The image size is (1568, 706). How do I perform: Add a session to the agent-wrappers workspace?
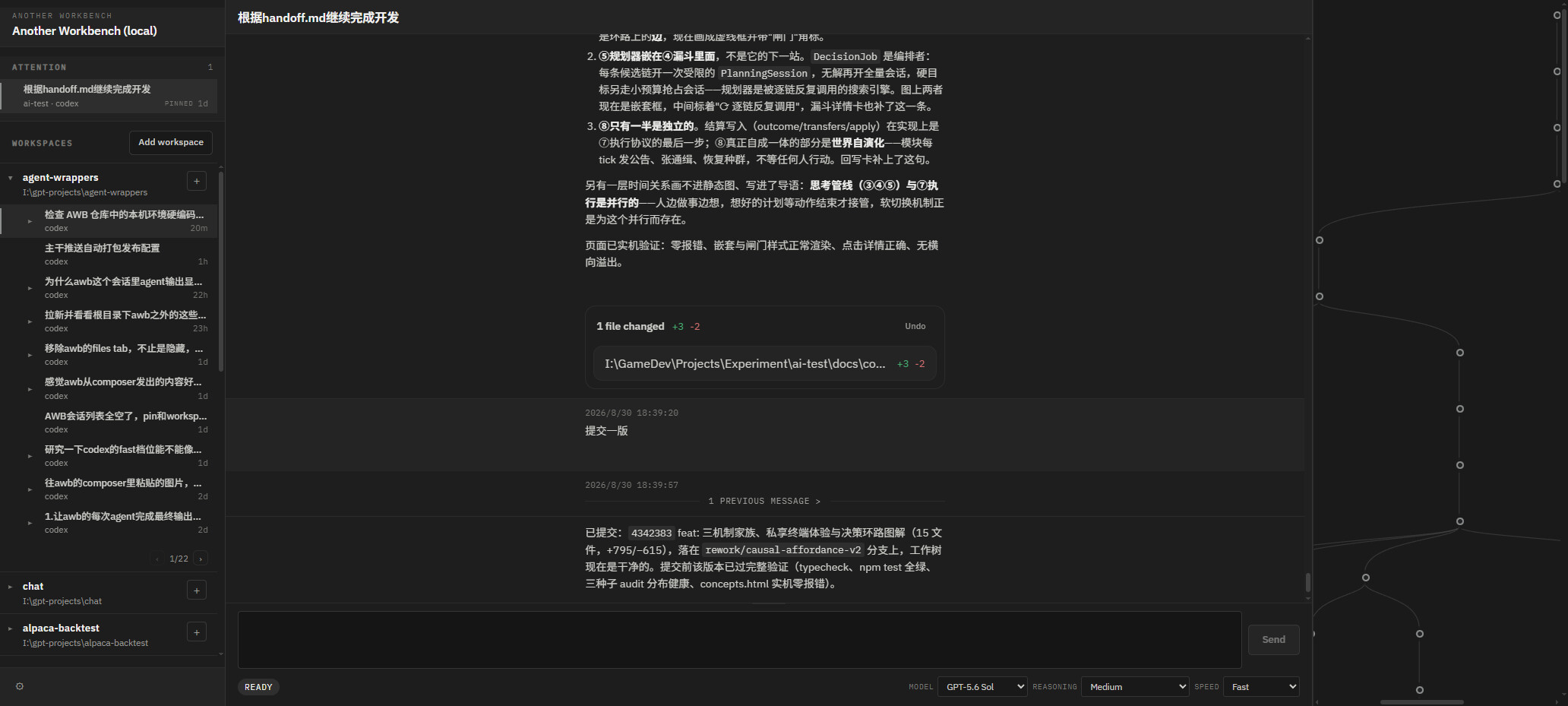pyautogui.click(x=197, y=181)
